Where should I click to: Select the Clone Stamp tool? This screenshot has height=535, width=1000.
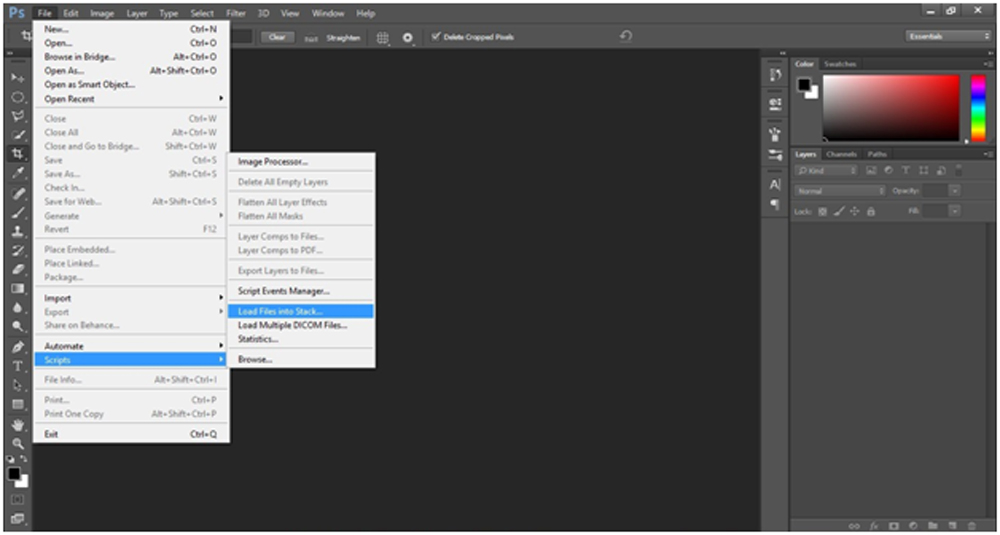(x=18, y=231)
